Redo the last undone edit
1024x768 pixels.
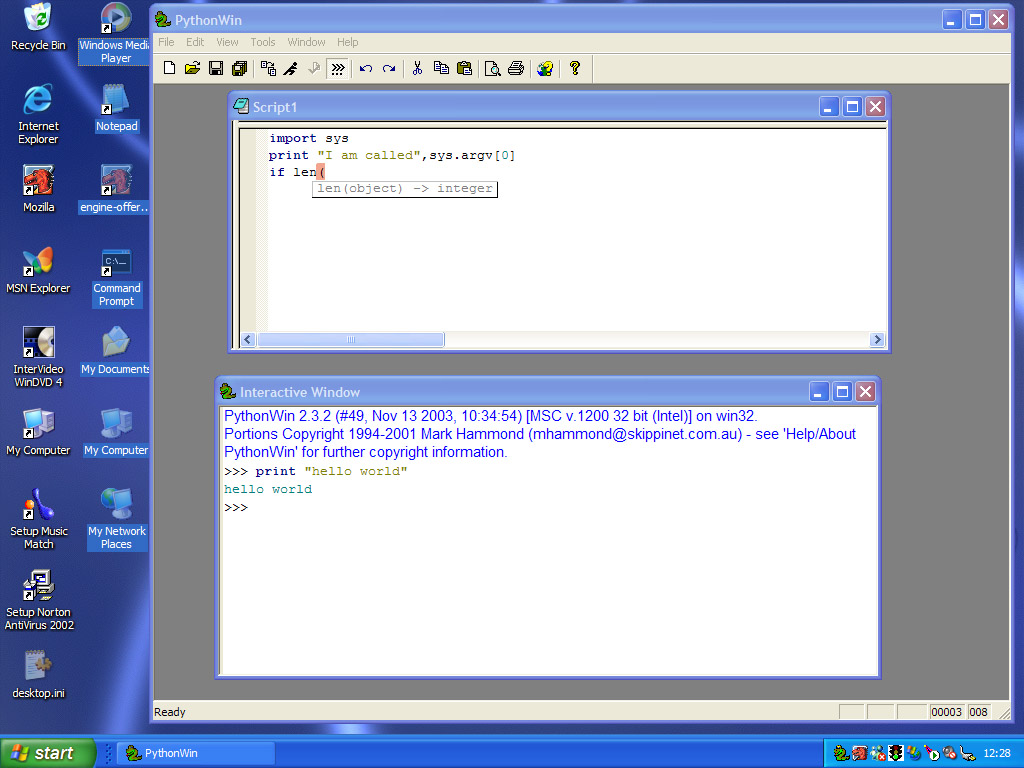389,68
